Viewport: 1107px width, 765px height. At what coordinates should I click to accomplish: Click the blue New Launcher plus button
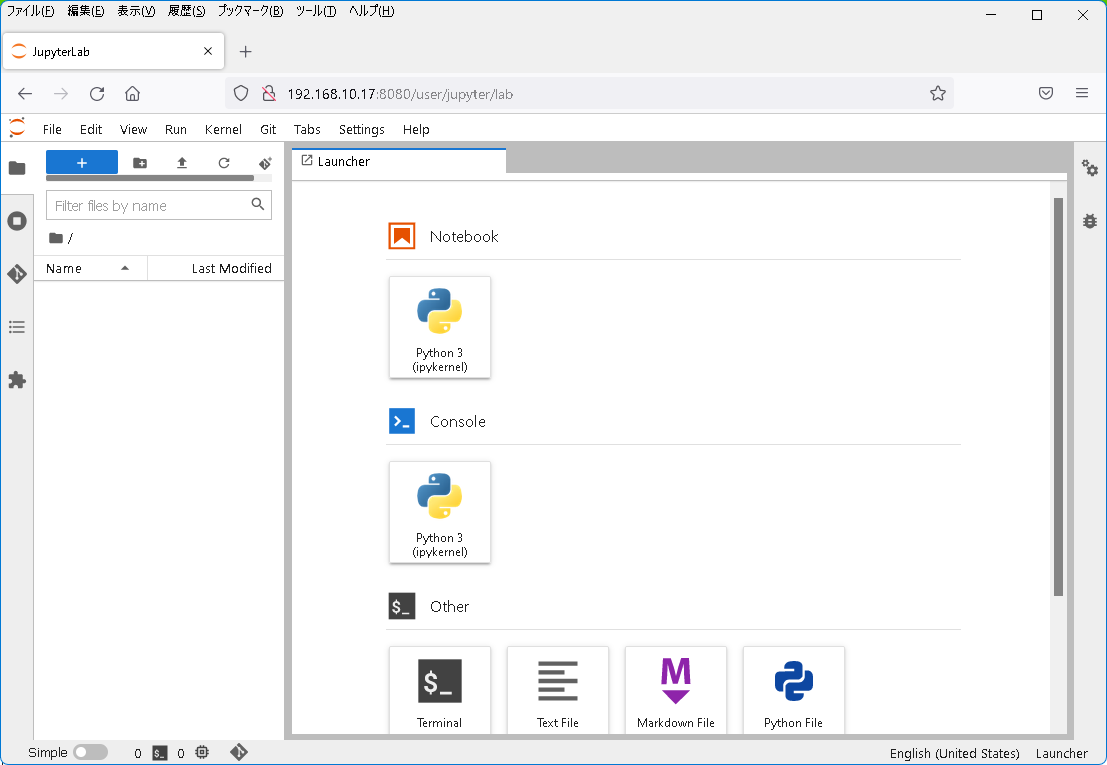pos(82,162)
